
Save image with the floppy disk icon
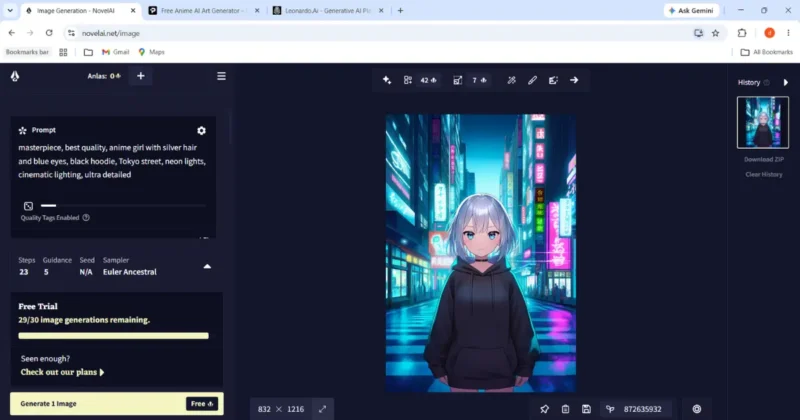(x=586, y=409)
